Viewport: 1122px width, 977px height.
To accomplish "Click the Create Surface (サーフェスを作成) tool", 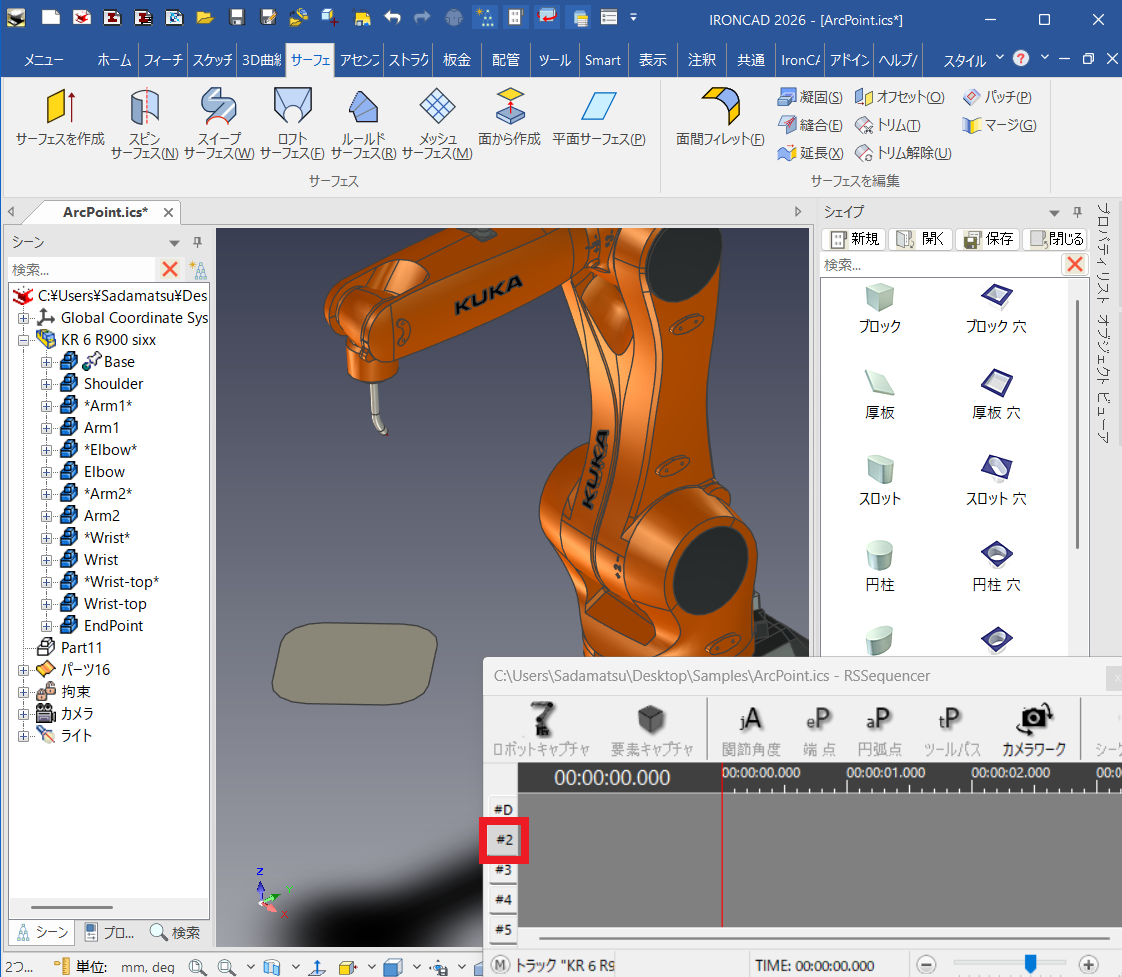I will [60, 117].
